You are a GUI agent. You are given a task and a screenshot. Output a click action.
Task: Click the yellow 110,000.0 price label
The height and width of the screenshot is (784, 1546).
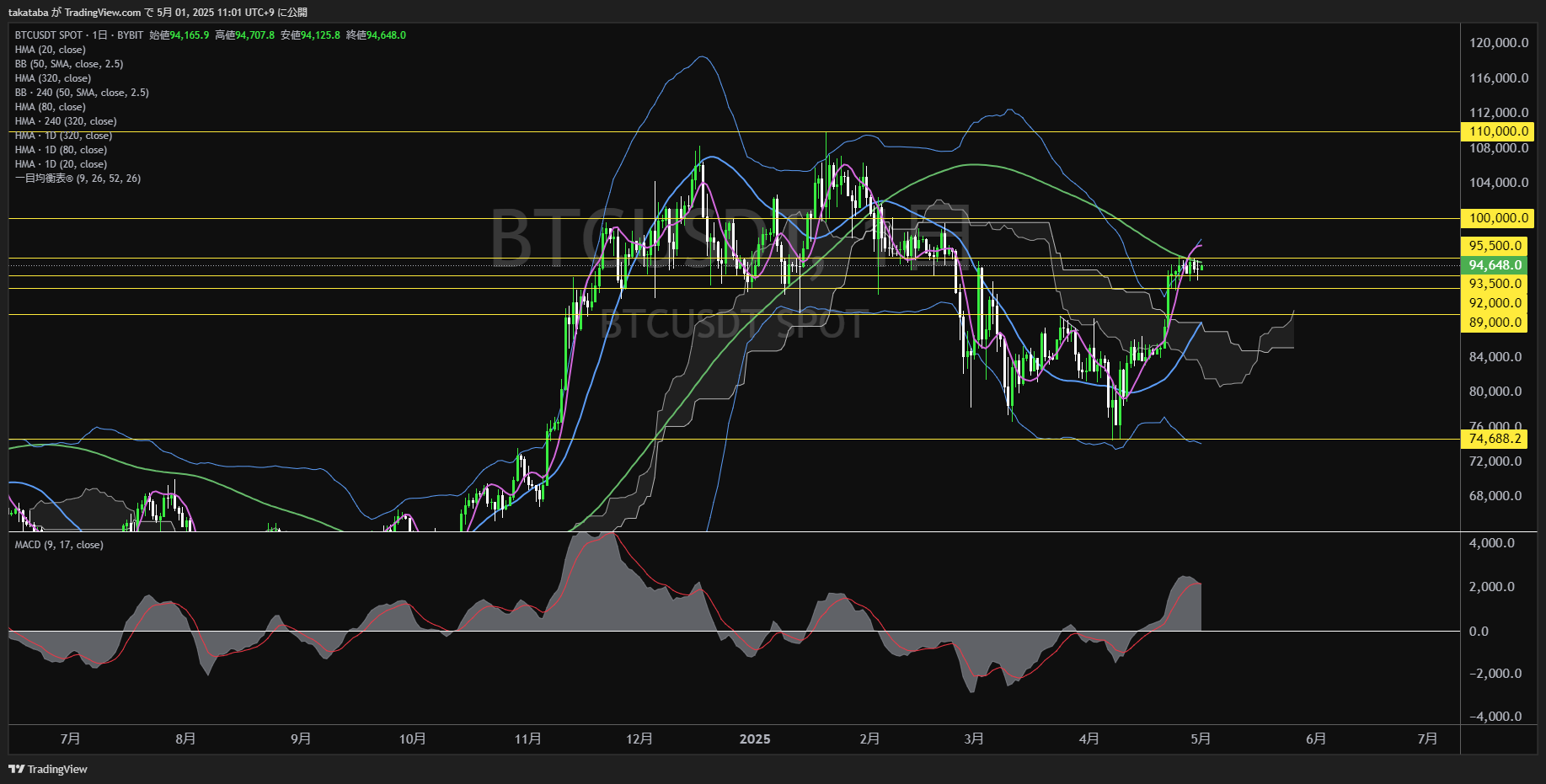point(1498,131)
